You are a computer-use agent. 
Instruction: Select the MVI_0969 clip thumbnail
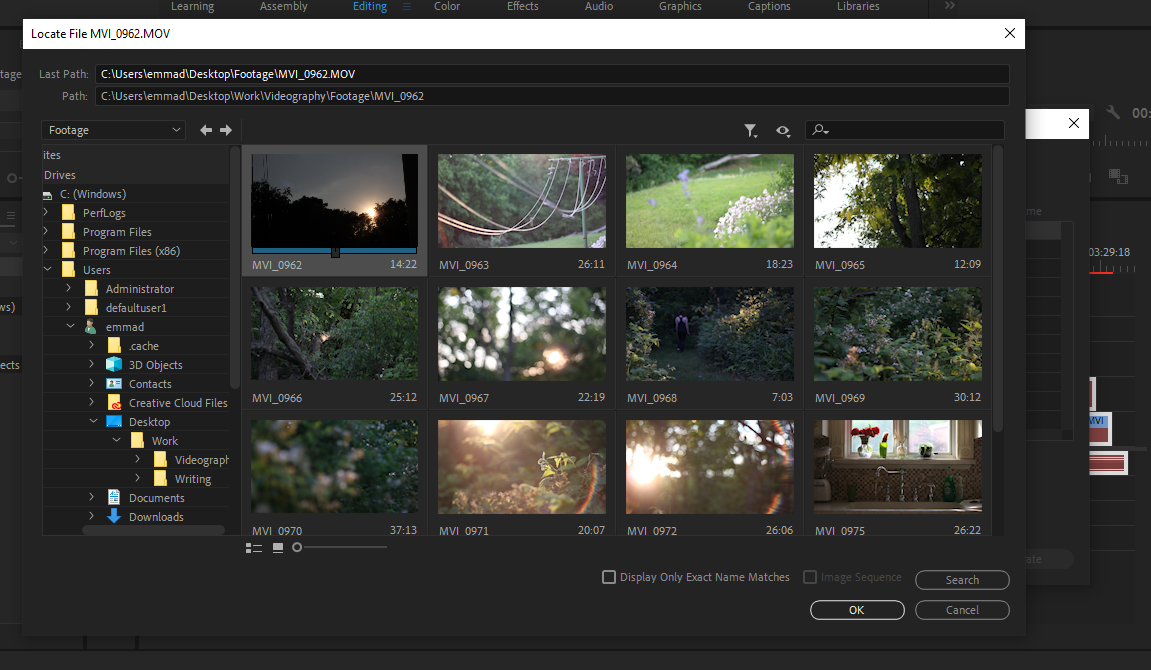point(898,334)
